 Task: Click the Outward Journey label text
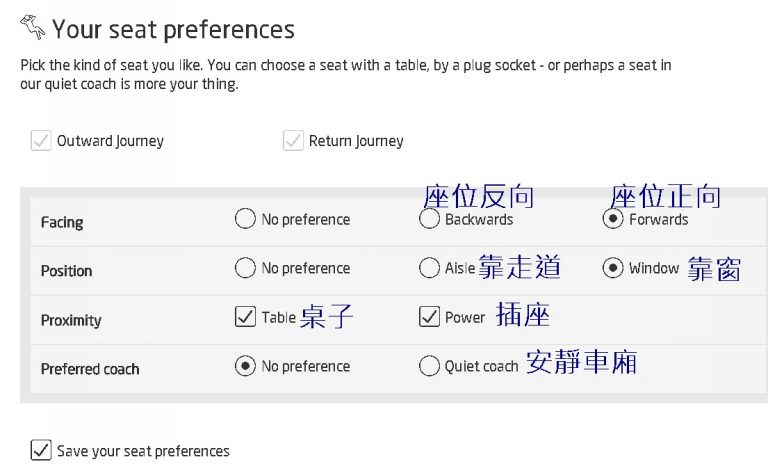click(110, 141)
